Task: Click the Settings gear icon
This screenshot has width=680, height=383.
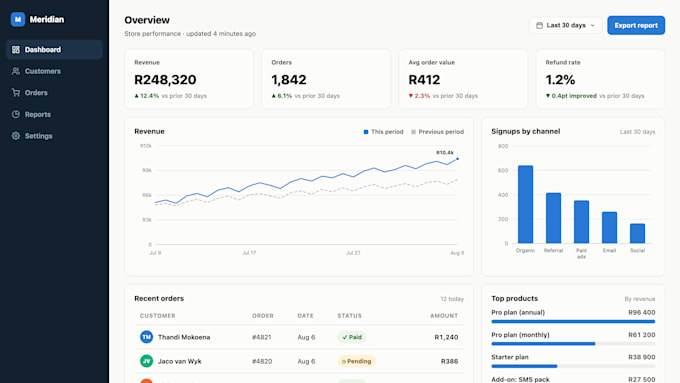Action: pyautogui.click(x=16, y=136)
